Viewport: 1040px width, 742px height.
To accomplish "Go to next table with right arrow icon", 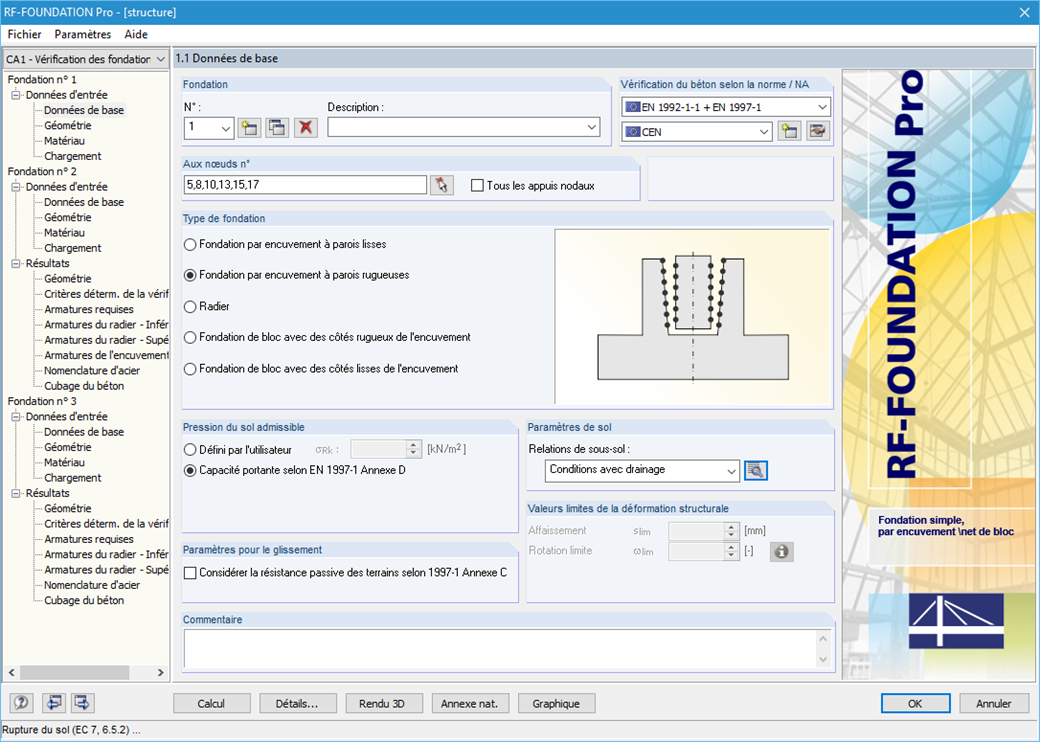I will pyautogui.click(x=82, y=702).
